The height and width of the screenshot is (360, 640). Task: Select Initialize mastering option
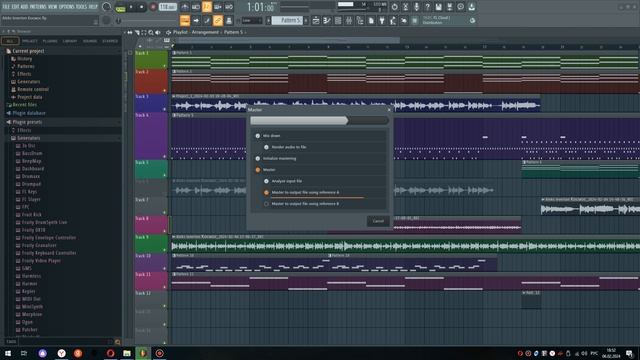258,158
